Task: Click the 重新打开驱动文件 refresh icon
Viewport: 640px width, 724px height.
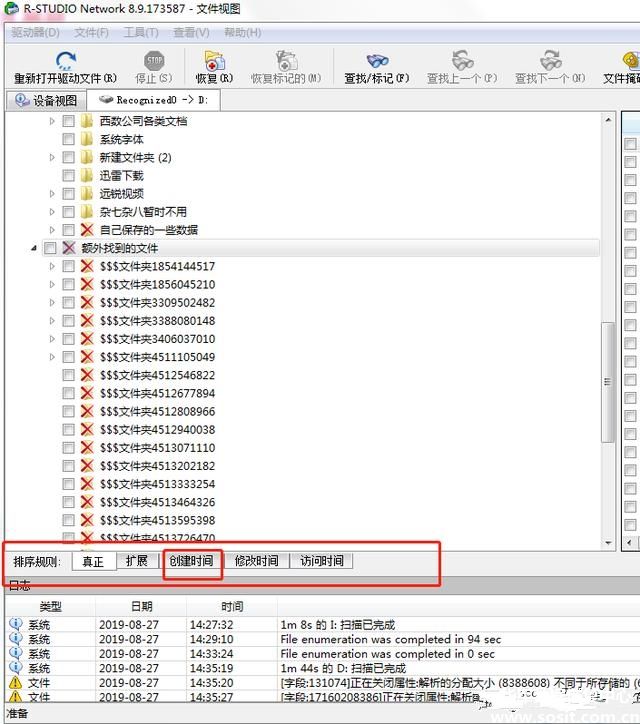Action: [66, 60]
